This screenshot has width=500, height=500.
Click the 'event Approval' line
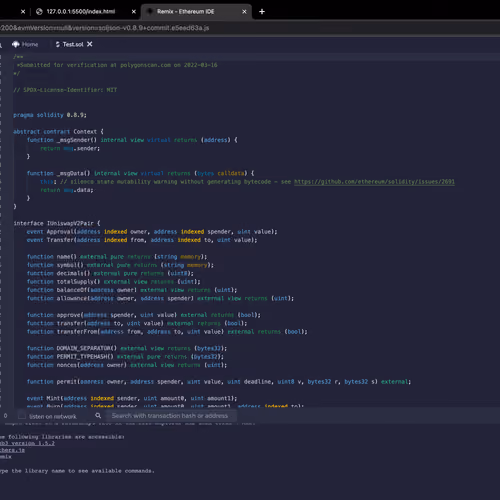152,232
